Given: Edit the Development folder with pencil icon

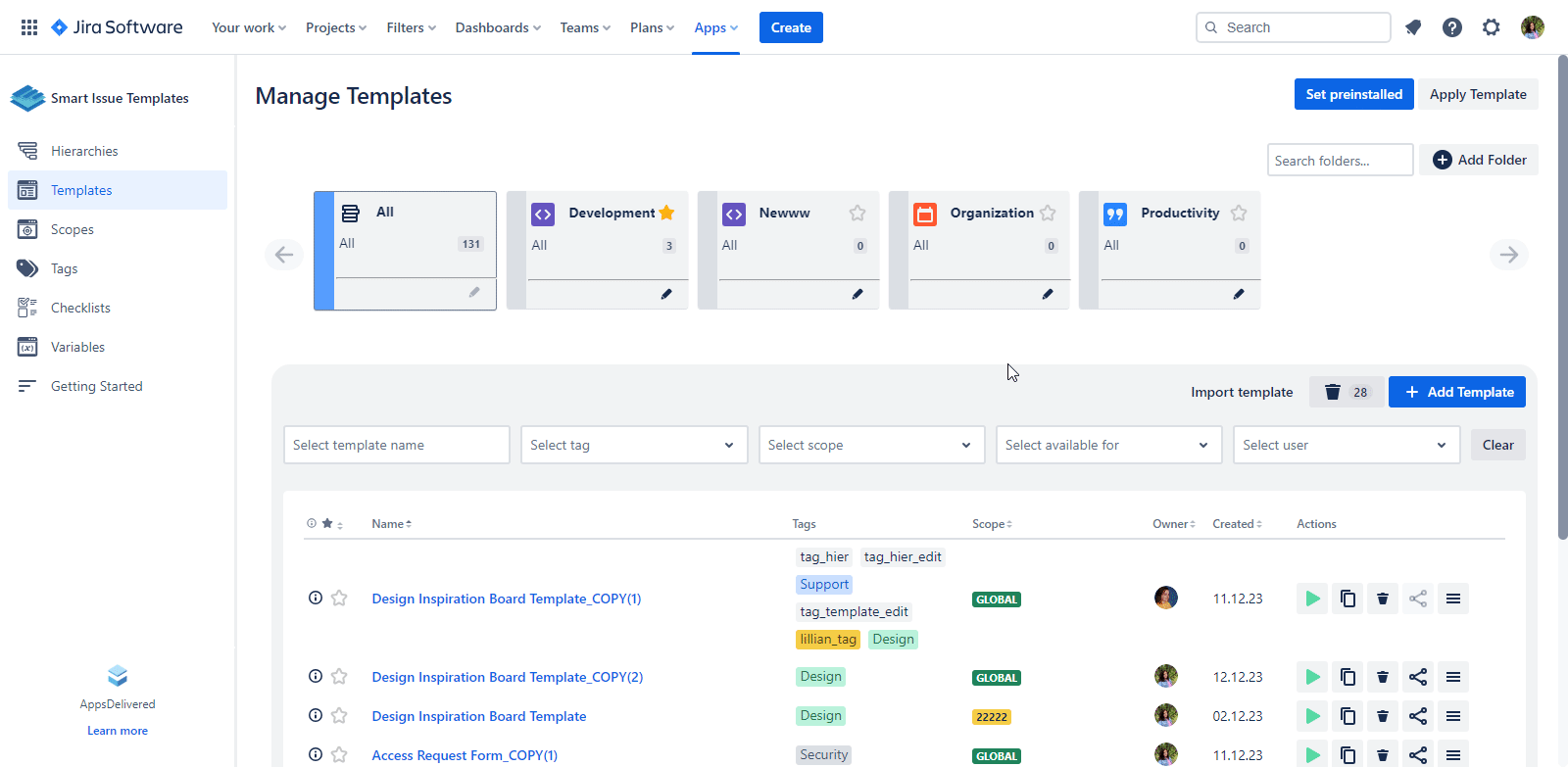Looking at the screenshot, I should coord(666,294).
